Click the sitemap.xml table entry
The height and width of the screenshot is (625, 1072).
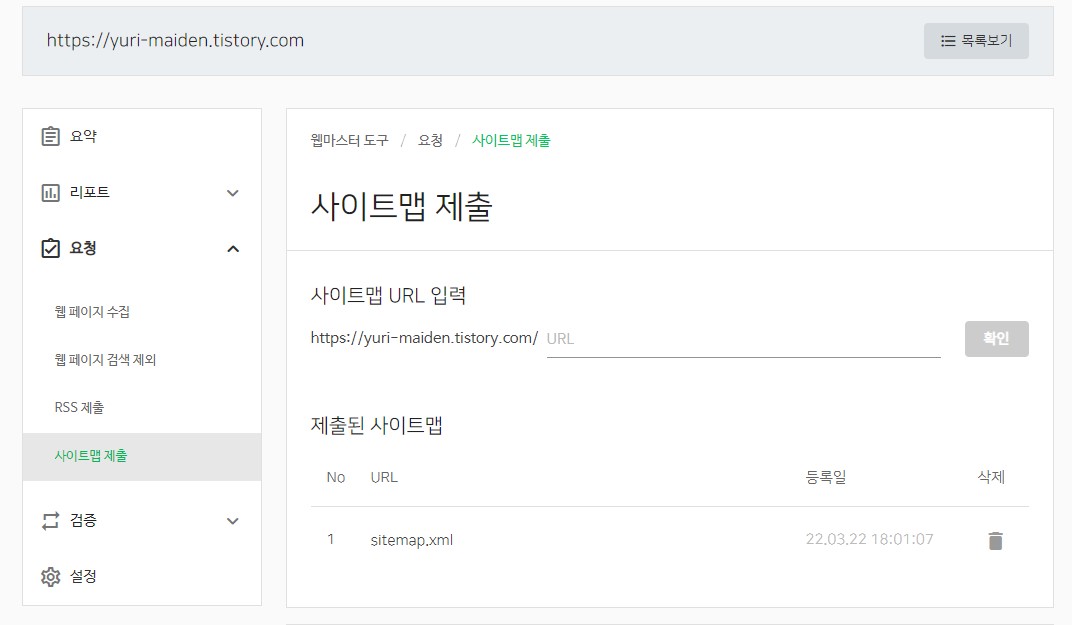click(412, 540)
